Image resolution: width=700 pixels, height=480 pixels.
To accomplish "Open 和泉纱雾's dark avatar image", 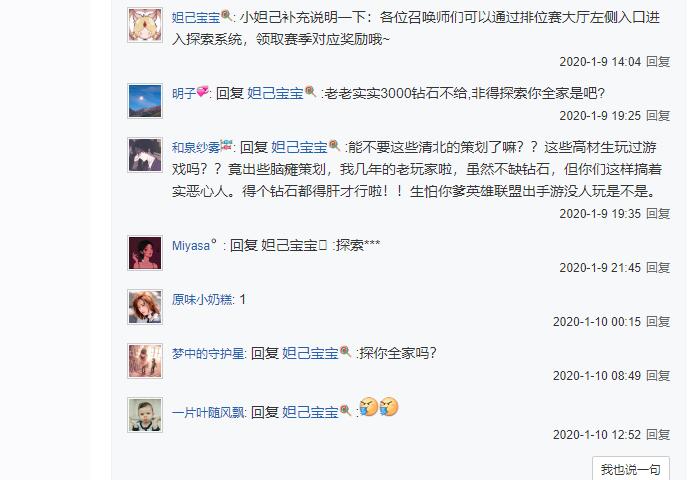I will click(145, 155).
